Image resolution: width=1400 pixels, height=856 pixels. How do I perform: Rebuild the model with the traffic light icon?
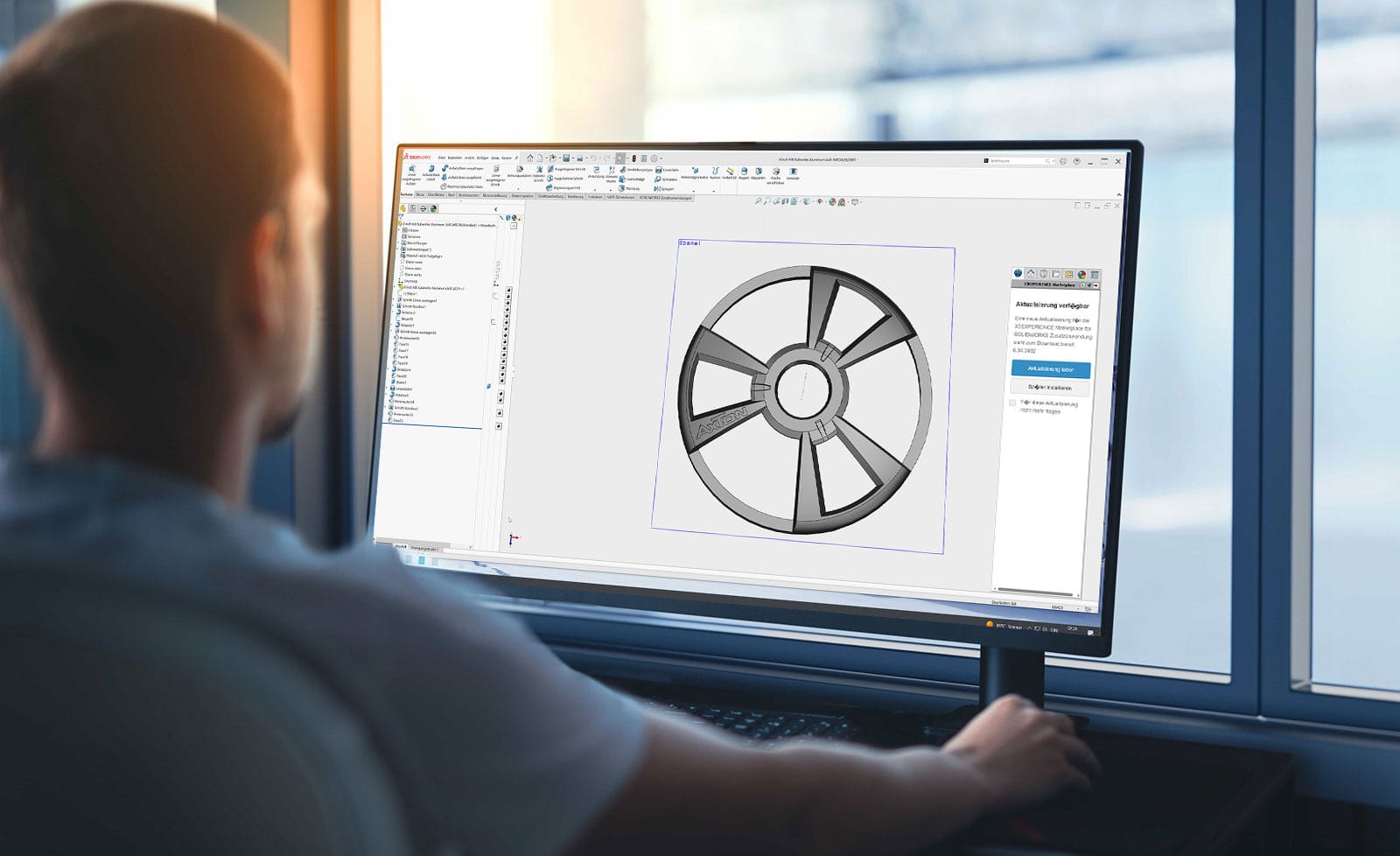point(633,158)
